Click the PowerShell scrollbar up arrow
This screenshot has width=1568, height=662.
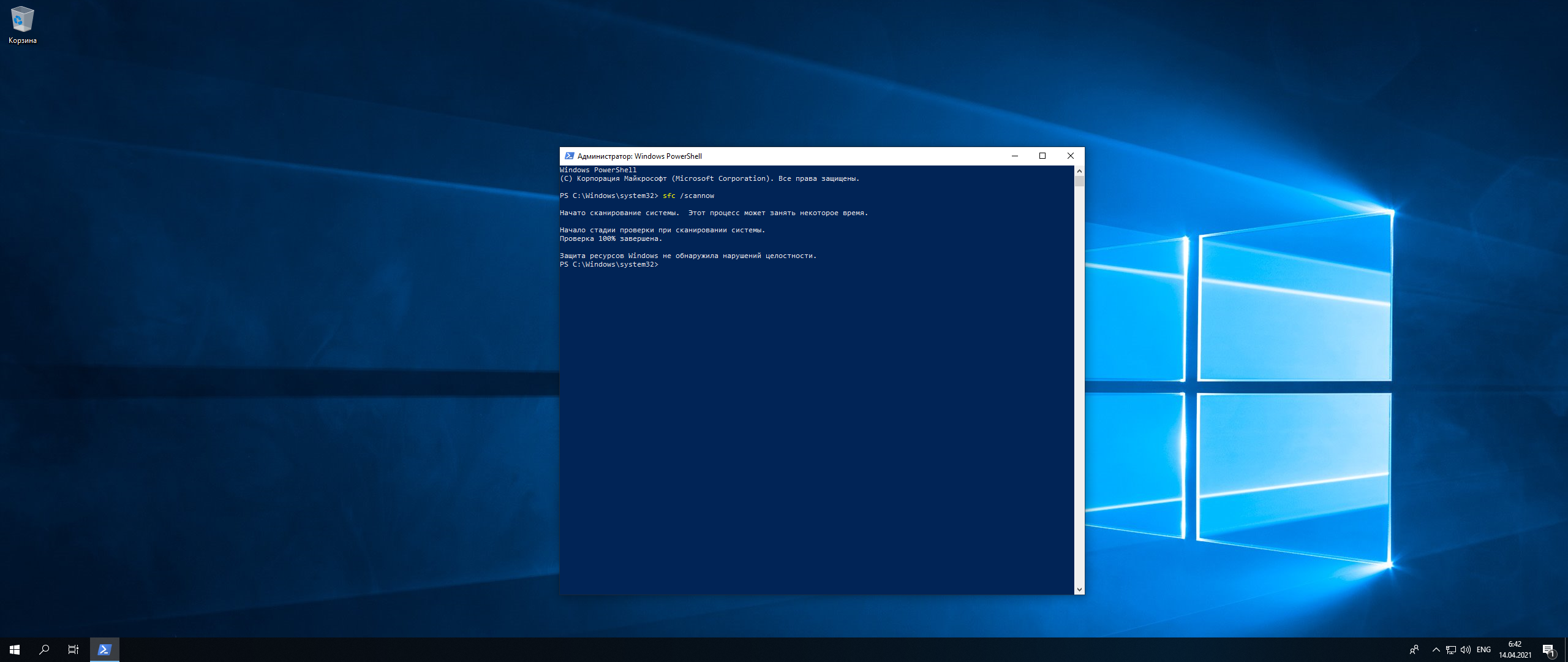[x=1079, y=170]
